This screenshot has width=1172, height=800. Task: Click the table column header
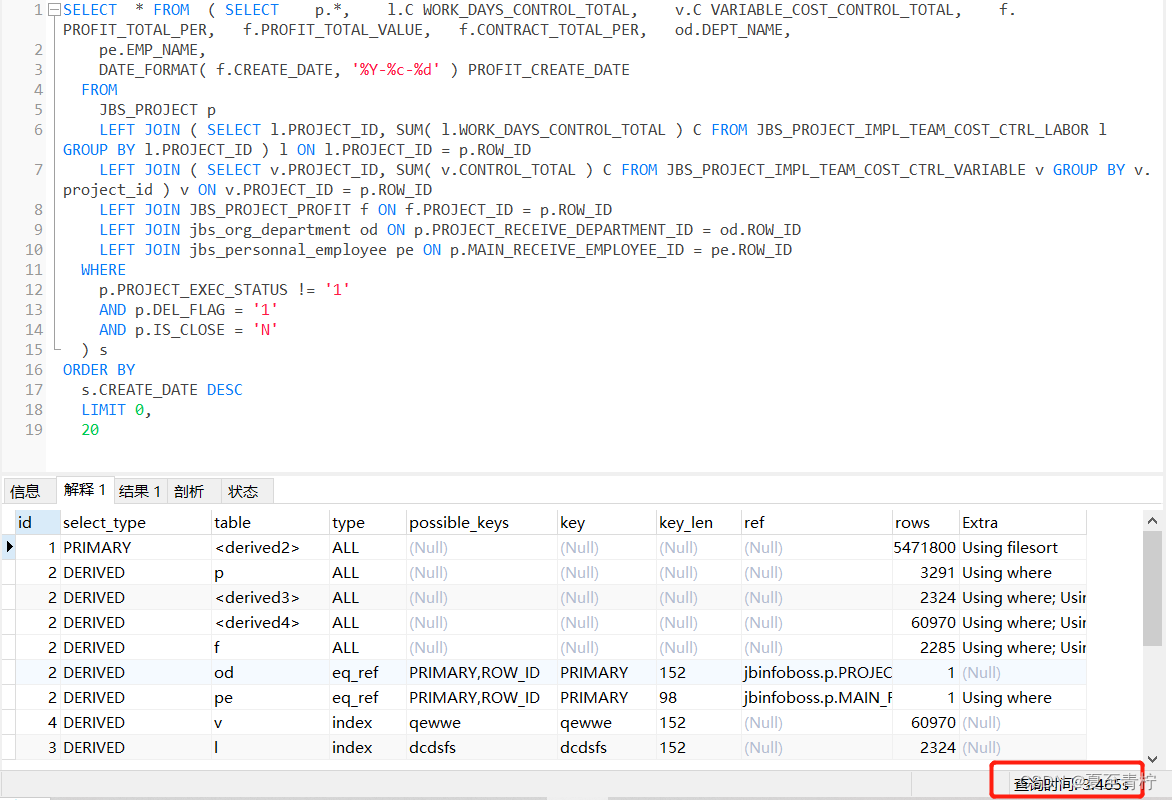click(x=271, y=523)
